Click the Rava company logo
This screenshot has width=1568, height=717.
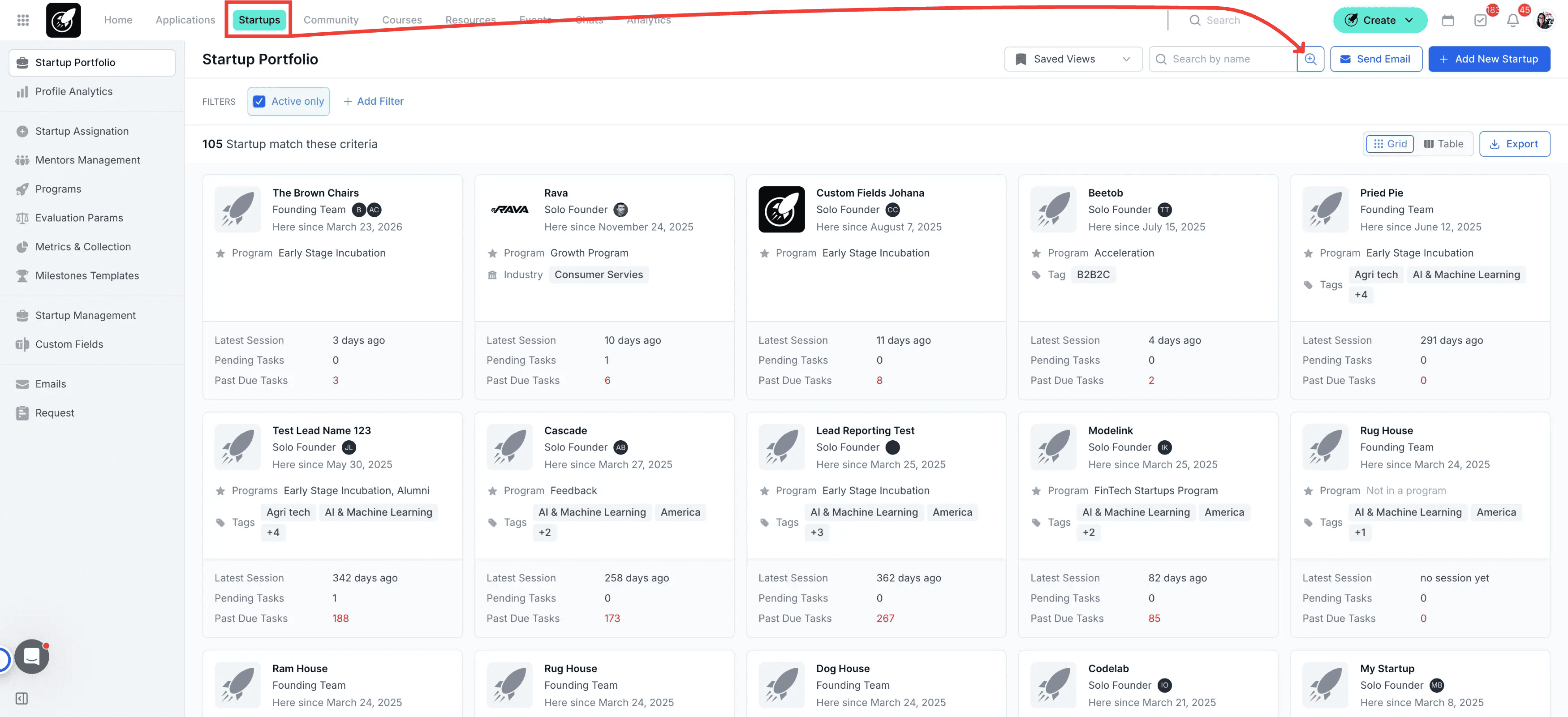pos(509,210)
